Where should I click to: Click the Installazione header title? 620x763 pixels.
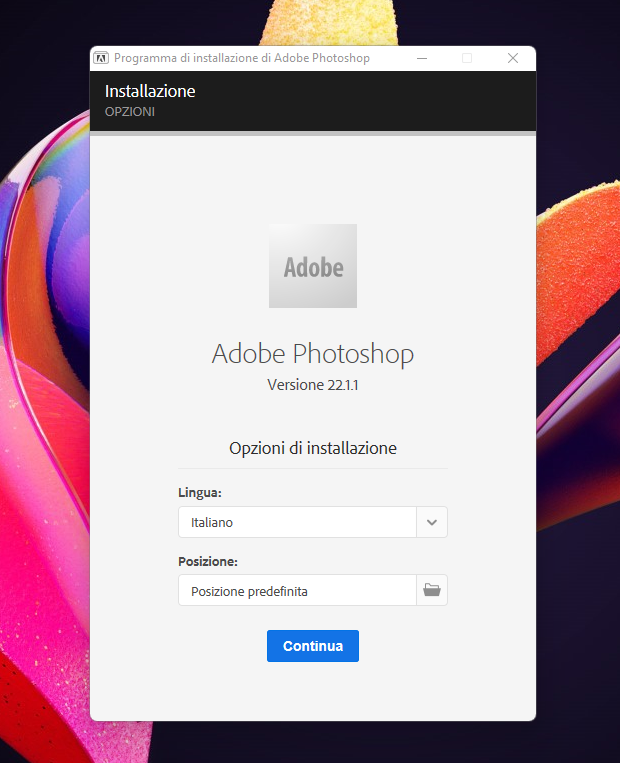tap(150, 91)
